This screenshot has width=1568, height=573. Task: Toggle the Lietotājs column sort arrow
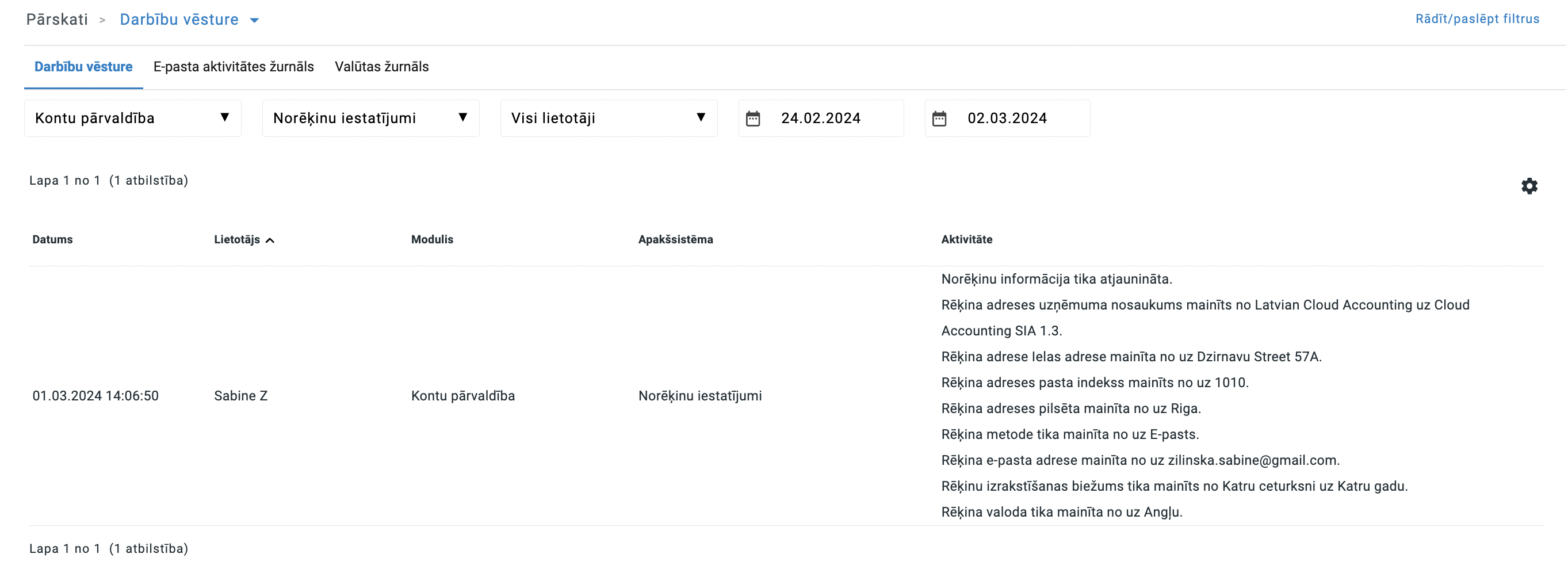(270, 240)
